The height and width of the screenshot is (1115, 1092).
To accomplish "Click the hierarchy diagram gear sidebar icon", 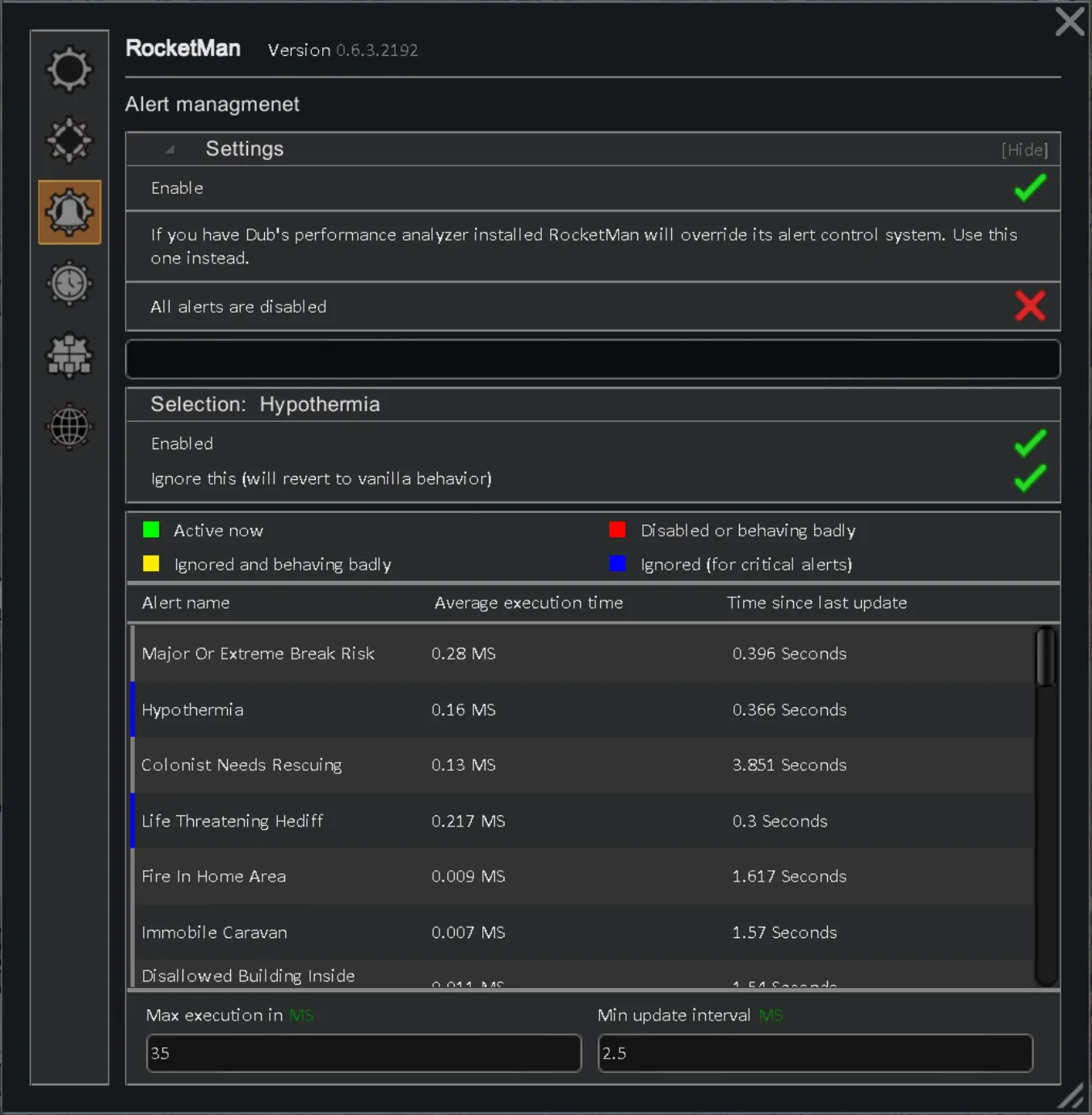I will [x=69, y=356].
